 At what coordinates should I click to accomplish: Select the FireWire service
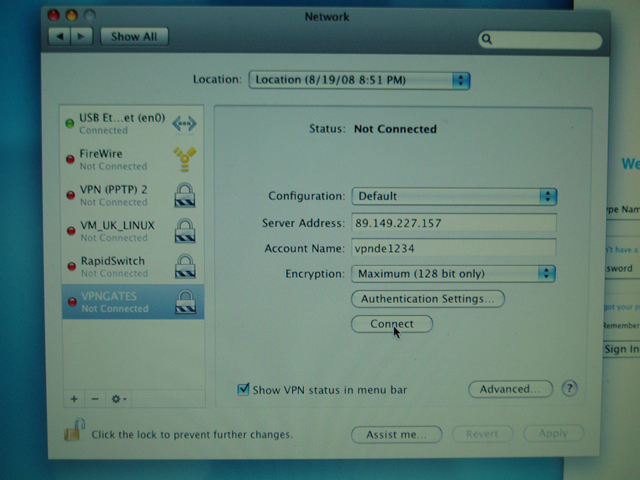pos(133,160)
